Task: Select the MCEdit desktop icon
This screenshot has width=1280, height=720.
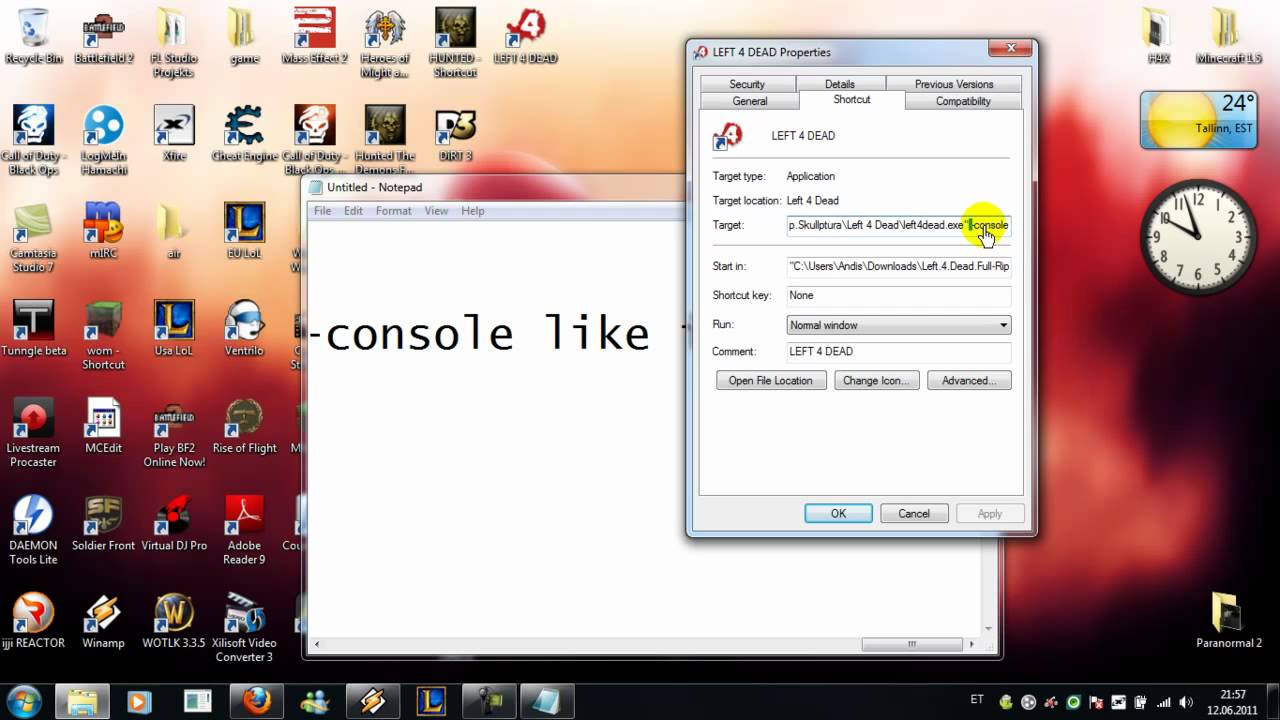Action: pyautogui.click(x=103, y=427)
